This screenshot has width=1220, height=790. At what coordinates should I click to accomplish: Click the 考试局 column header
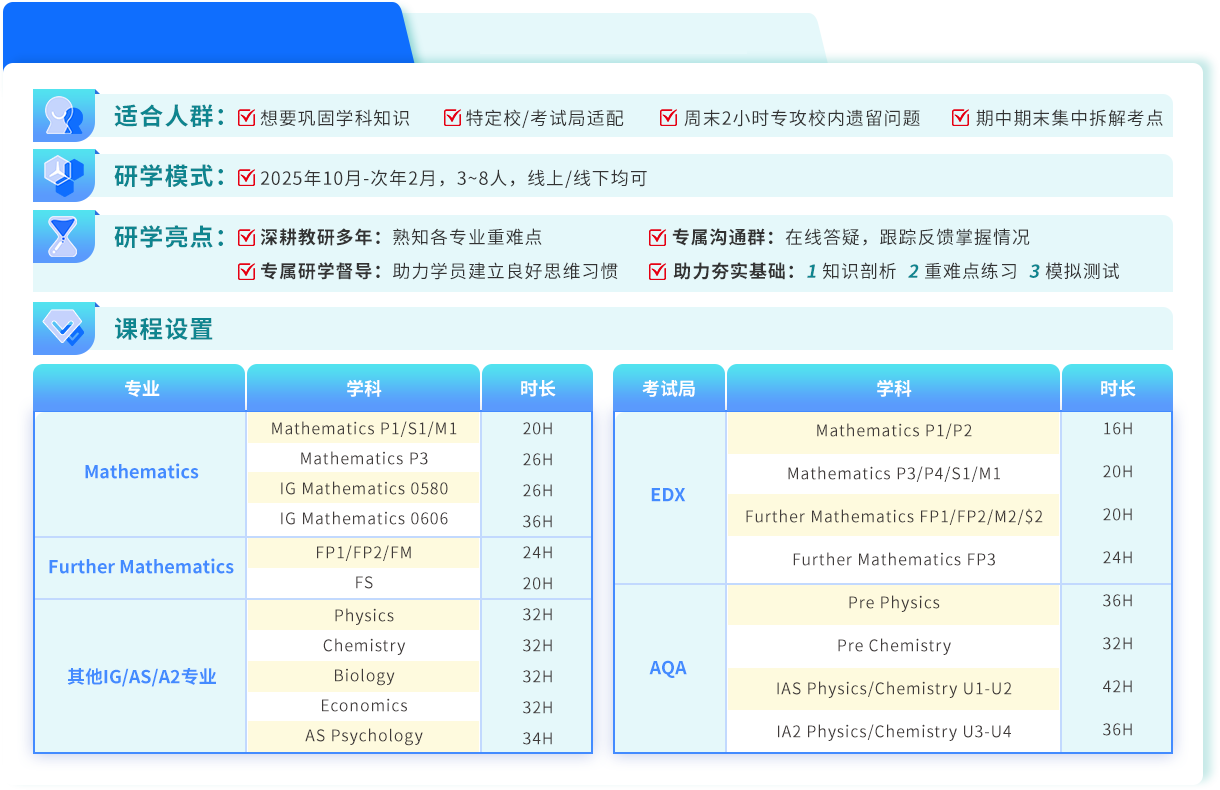tap(668, 389)
